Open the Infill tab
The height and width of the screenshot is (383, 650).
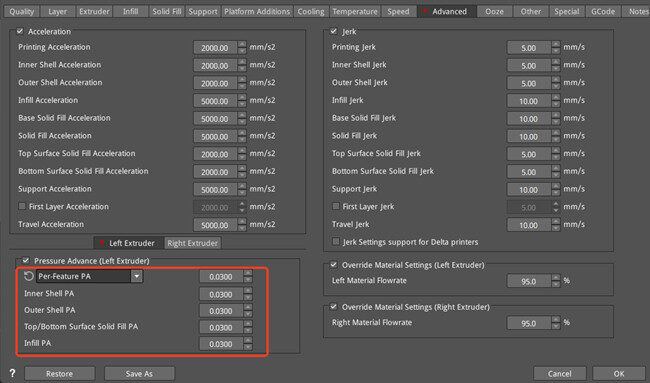131,12
